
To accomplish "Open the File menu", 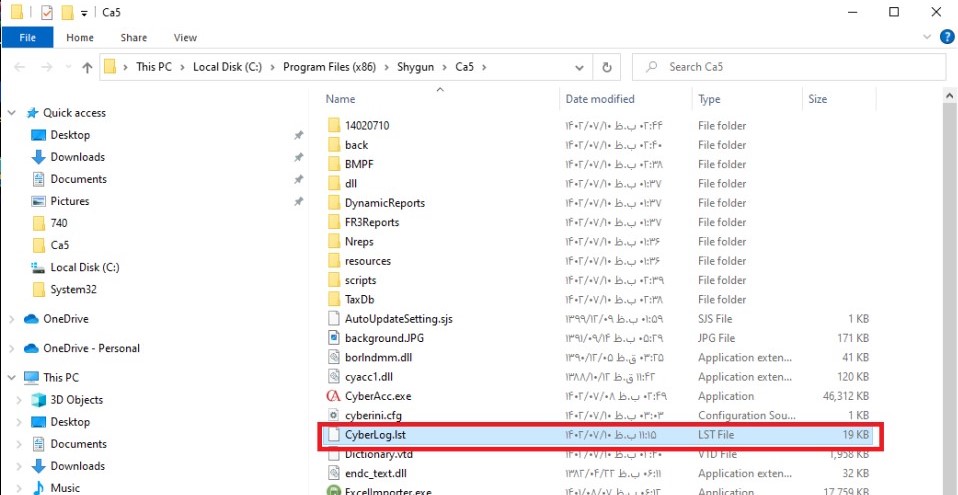I will [x=28, y=37].
